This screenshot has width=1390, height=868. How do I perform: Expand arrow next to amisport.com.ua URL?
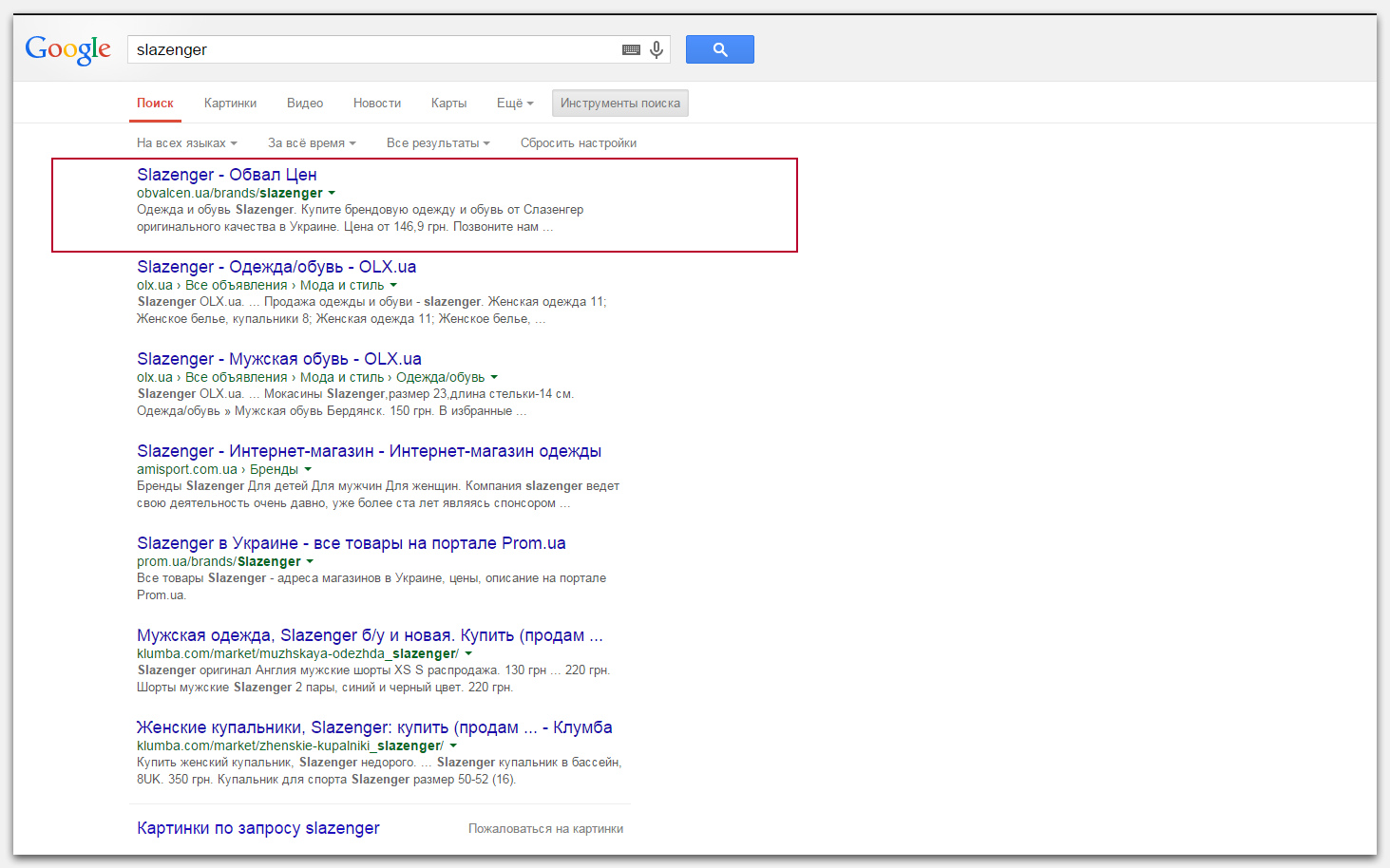coord(308,469)
